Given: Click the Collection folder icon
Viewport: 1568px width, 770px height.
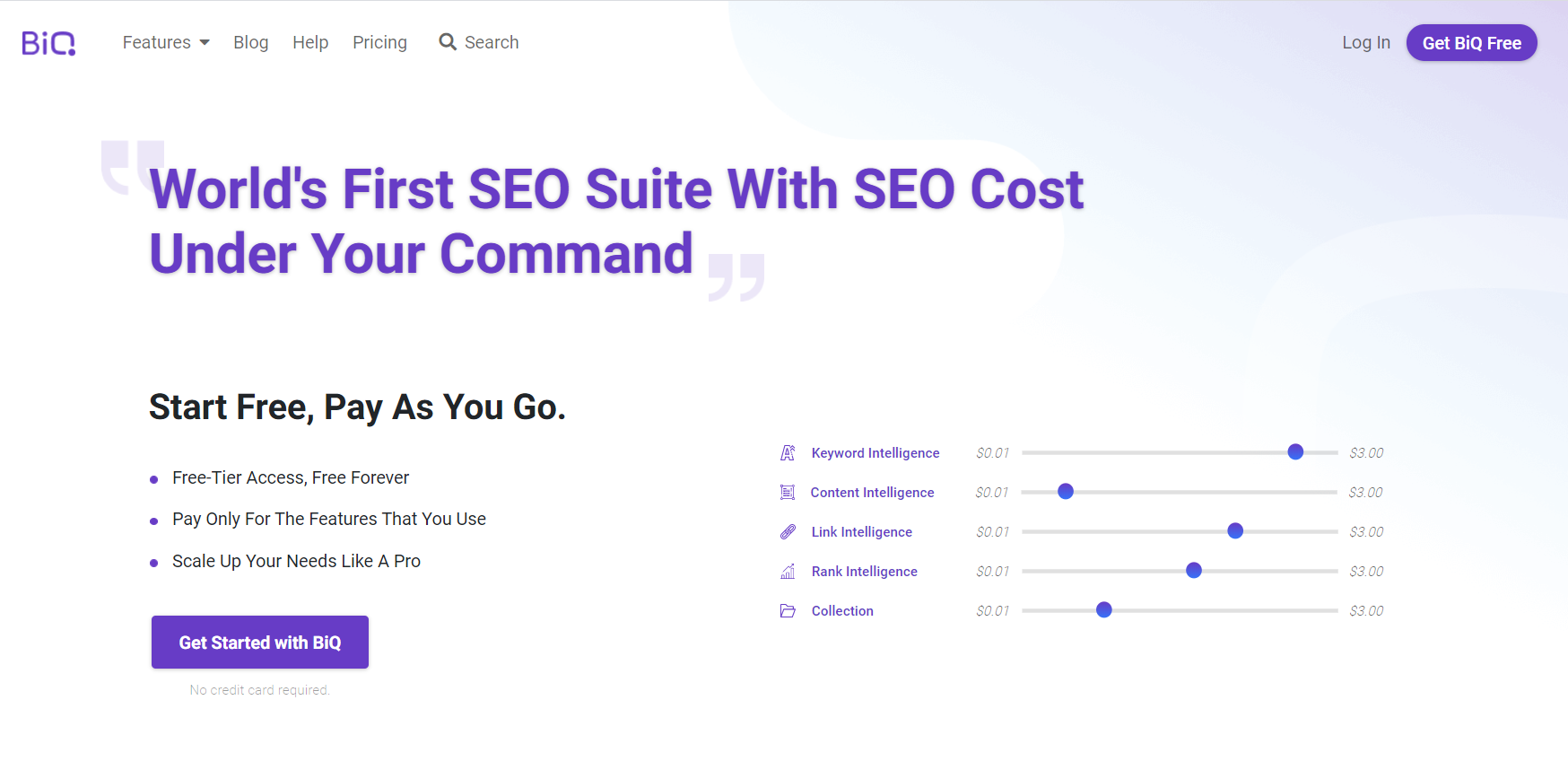Looking at the screenshot, I should pos(788,610).
